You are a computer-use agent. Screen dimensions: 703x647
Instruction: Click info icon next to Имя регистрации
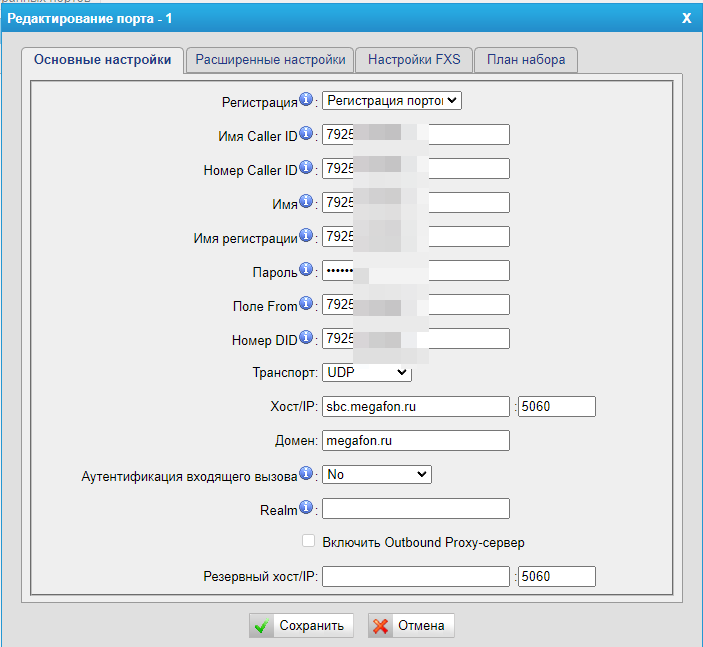click(306, 235)
